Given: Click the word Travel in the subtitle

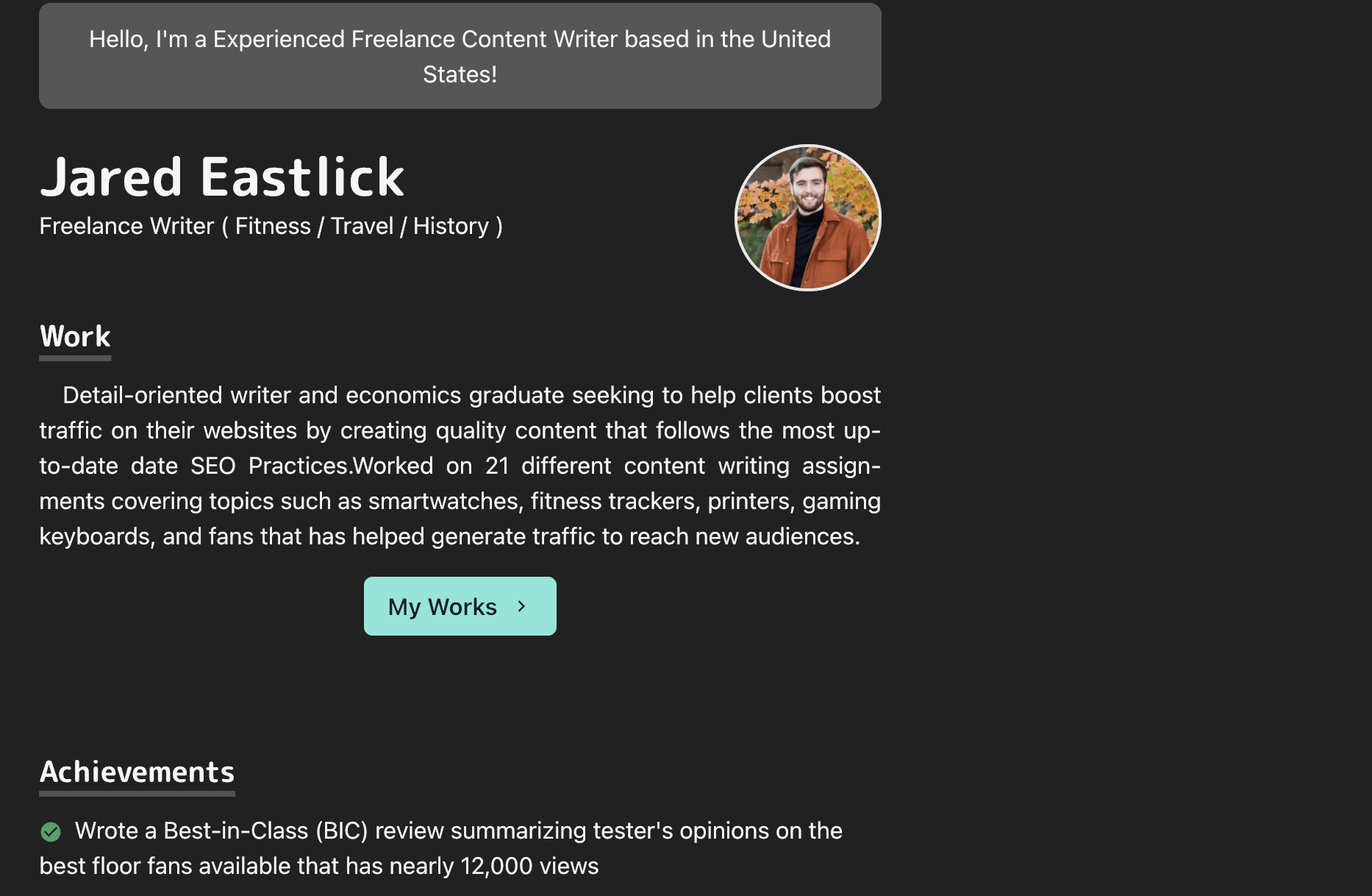Looking at the screenshot, I should [x=362, y=226].
